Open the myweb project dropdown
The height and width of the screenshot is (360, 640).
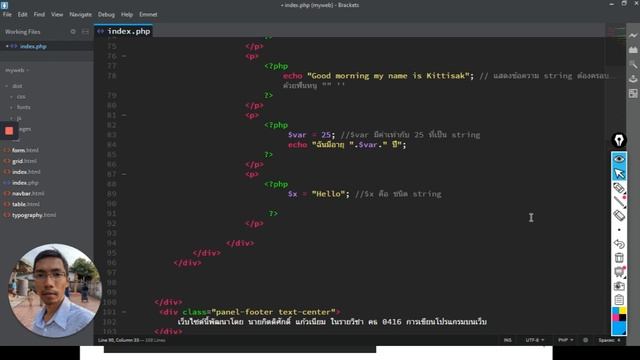17,70
